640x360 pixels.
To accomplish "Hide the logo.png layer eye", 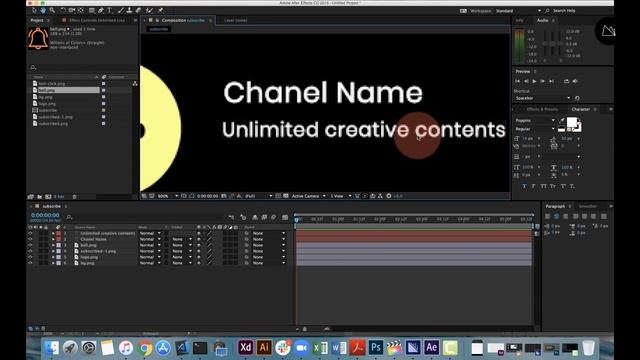I will coord(30,257).
